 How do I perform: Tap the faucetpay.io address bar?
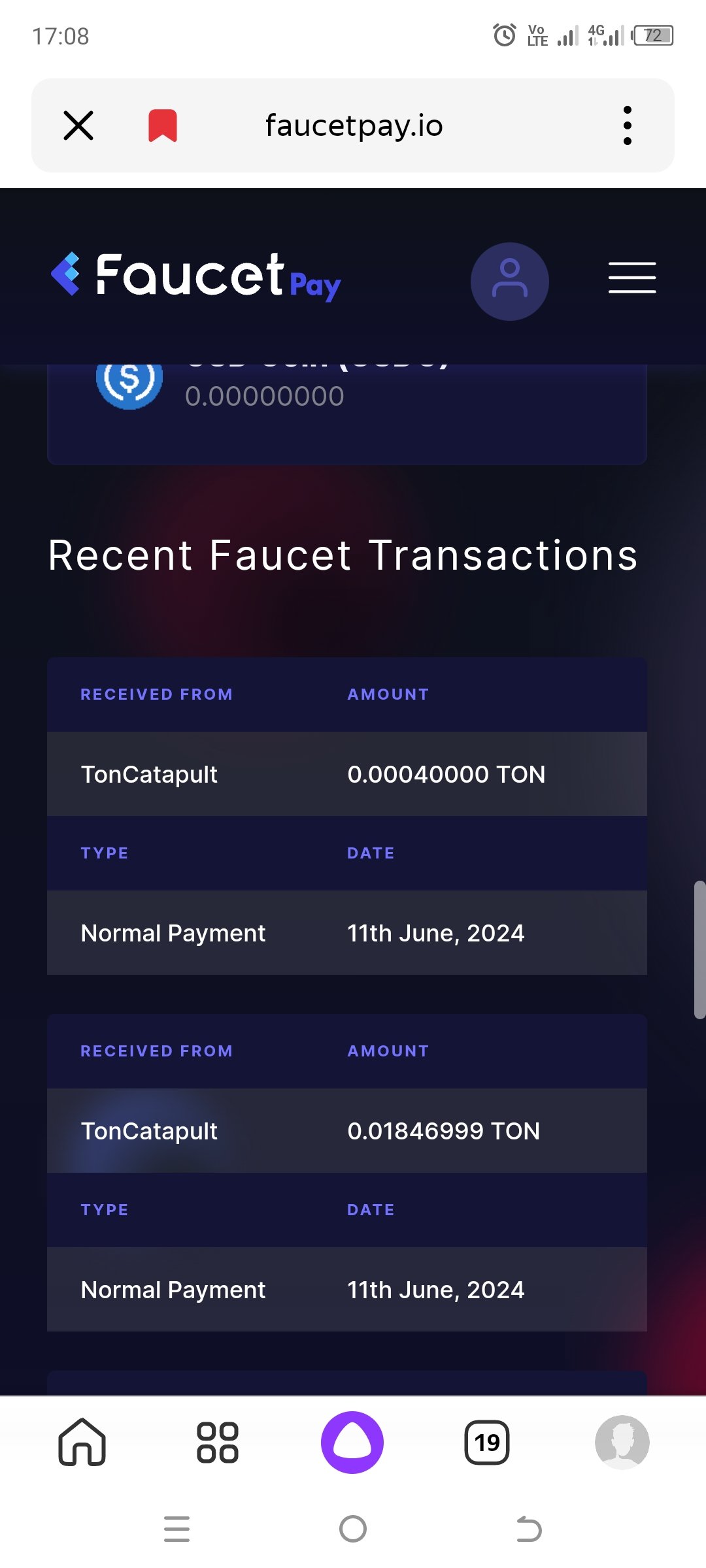pos(354,125)
